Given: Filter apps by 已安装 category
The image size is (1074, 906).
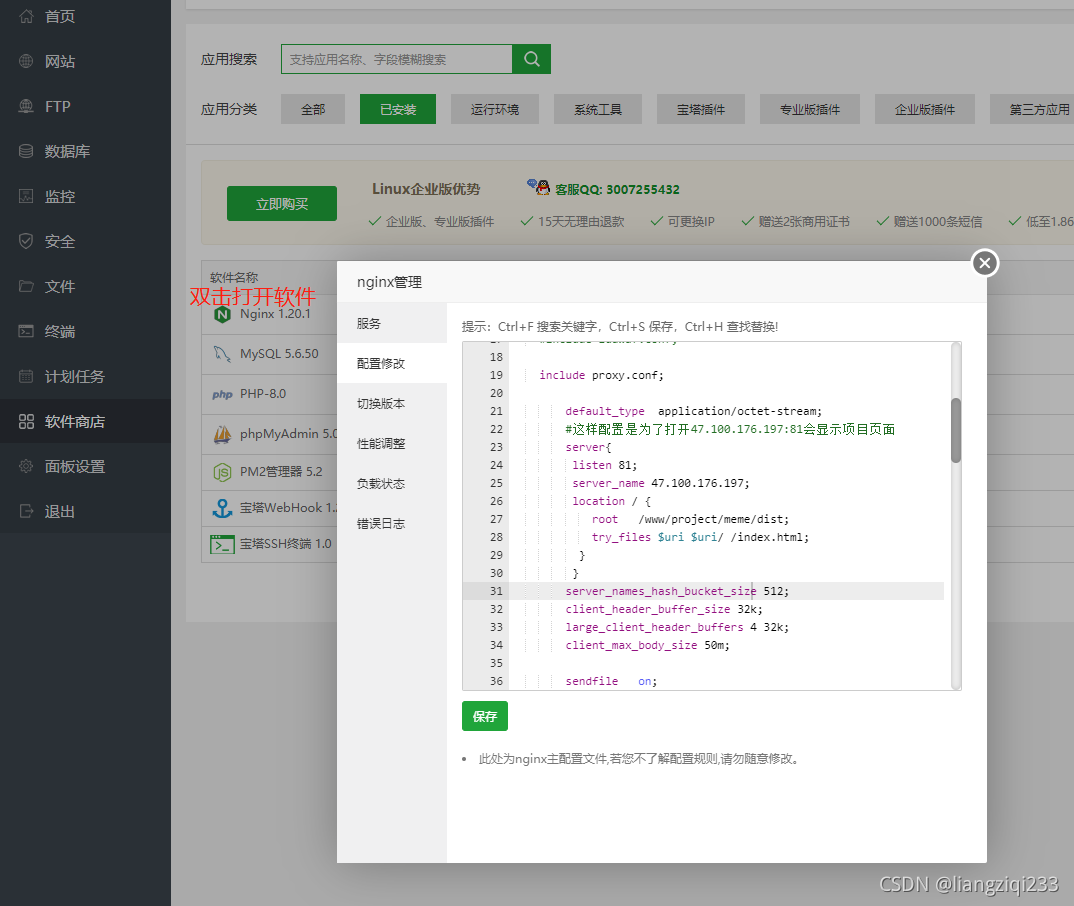Looking at the screenshot, I should (x=398, y=109).
